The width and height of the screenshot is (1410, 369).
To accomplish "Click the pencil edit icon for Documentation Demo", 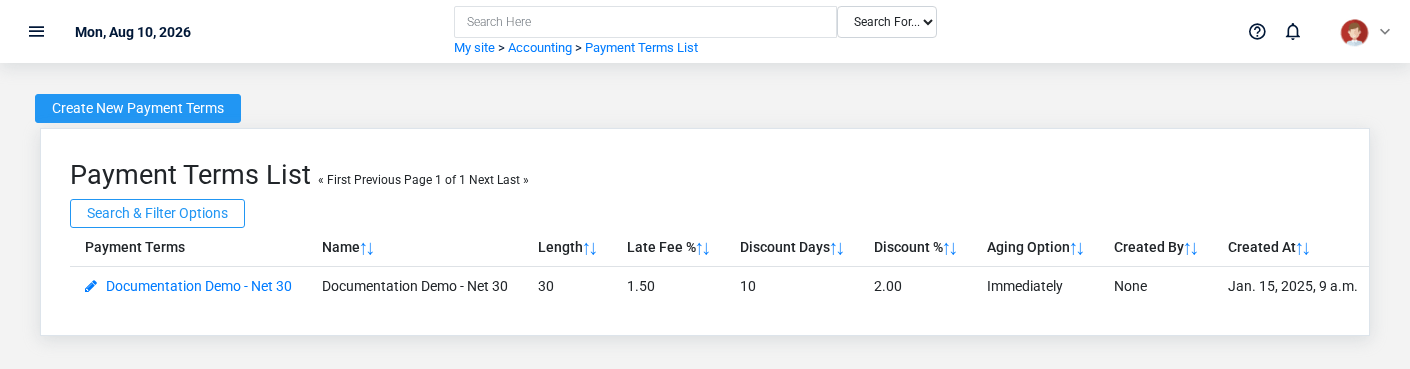I will coord(91,286).
